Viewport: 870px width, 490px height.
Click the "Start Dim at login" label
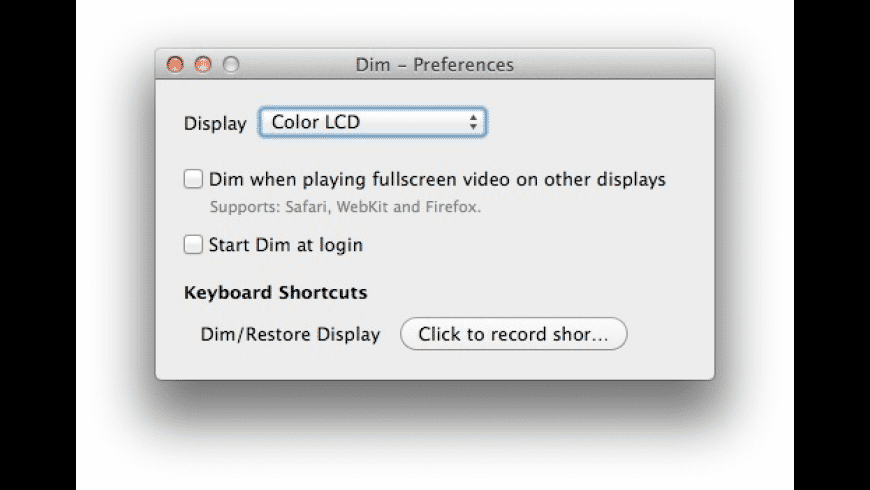coord(285,244)
